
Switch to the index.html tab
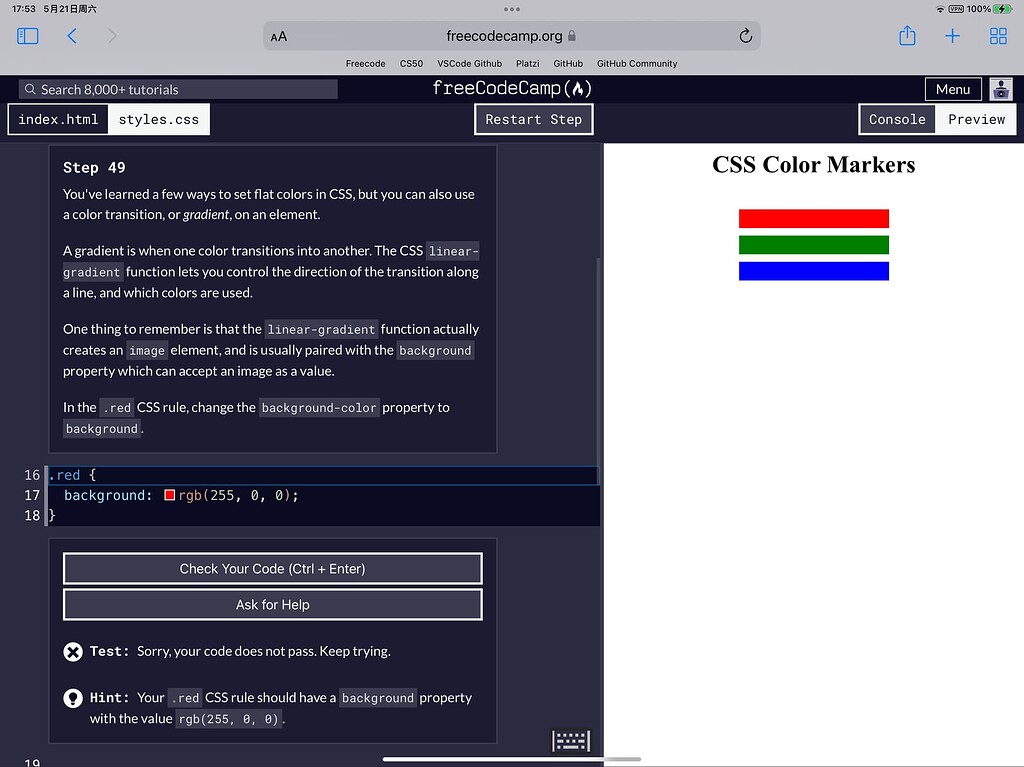pyautogui.click(x=57, y=119)
